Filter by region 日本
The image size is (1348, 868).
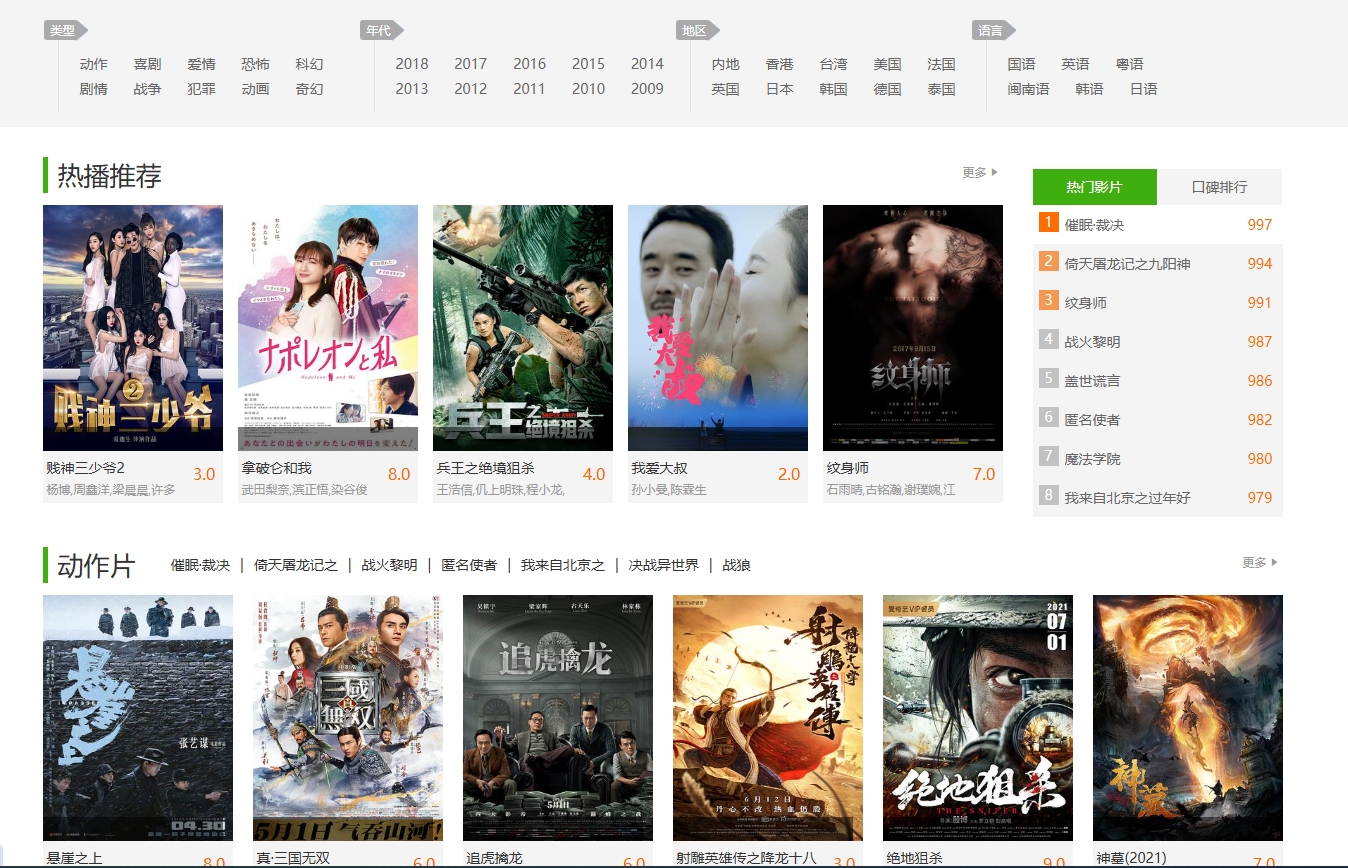pos(780,89)
